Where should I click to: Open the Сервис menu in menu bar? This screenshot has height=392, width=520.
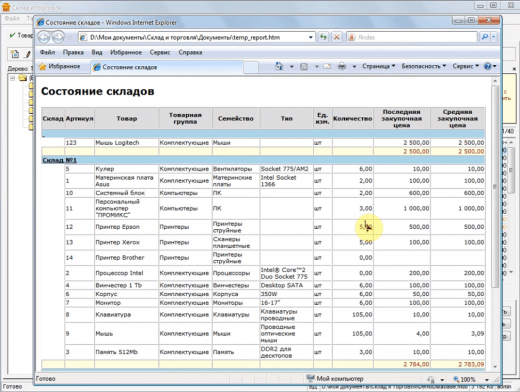tap(160, 52)
